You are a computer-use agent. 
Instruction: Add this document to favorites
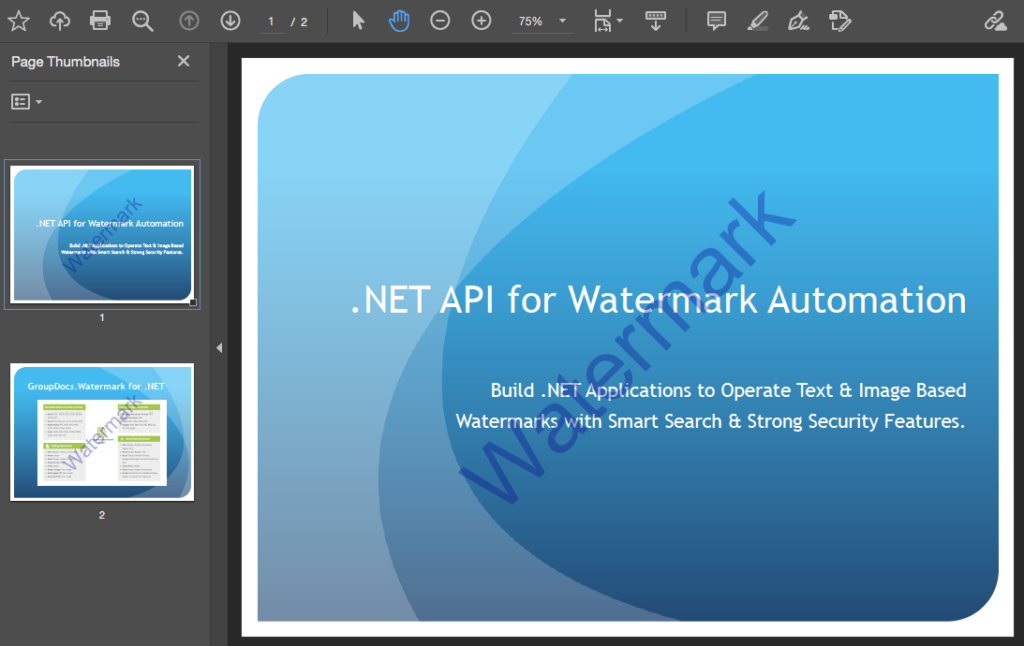point(18,20)
